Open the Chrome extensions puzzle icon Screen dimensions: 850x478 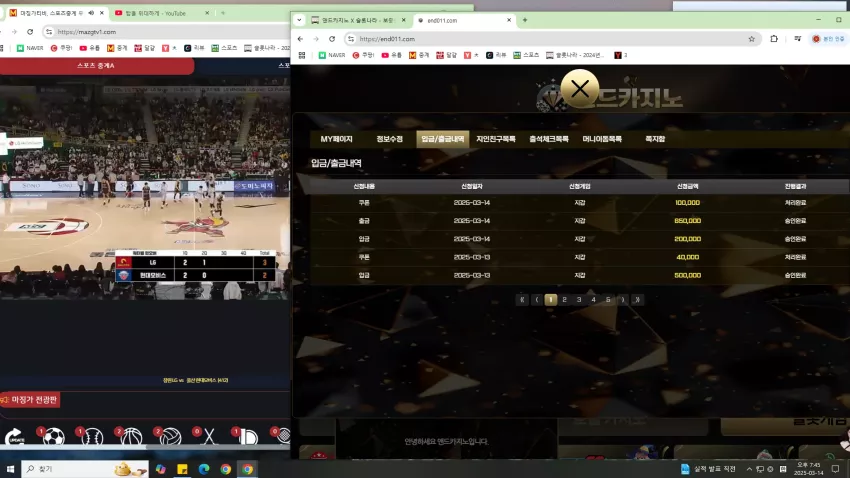[774, 39]
